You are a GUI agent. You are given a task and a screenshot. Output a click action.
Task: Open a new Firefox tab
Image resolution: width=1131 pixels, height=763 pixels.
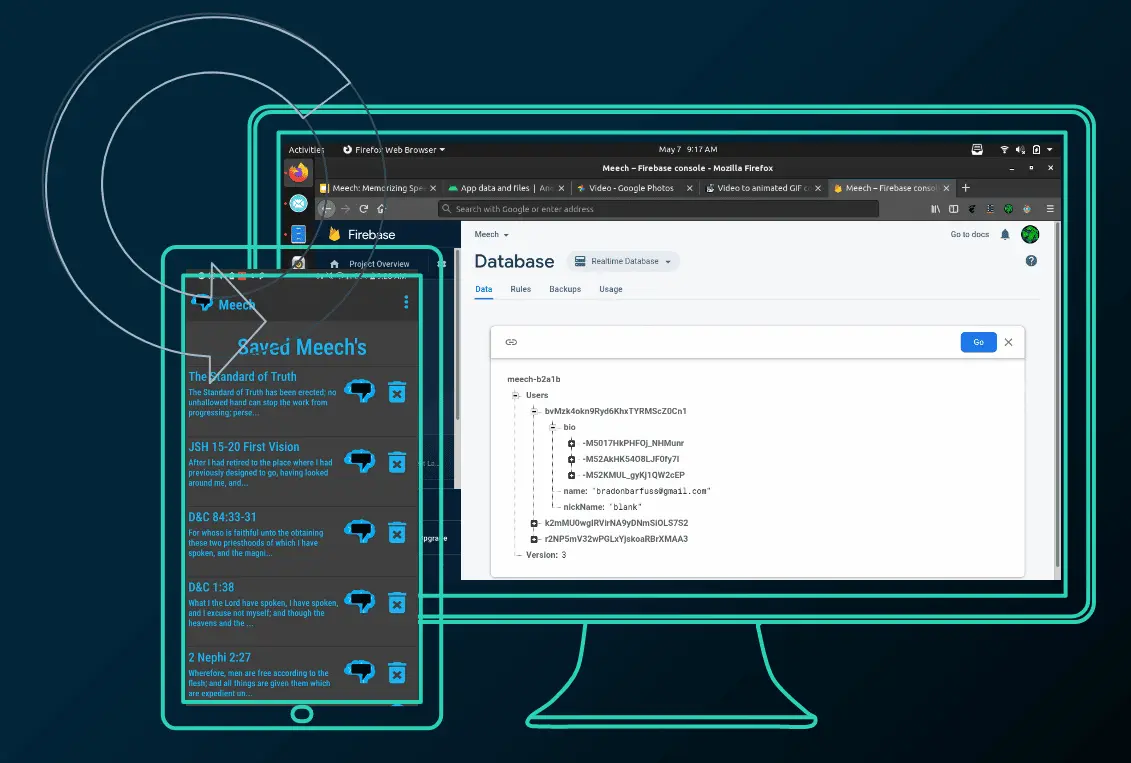pyautogui.click(x=966, y=188)
